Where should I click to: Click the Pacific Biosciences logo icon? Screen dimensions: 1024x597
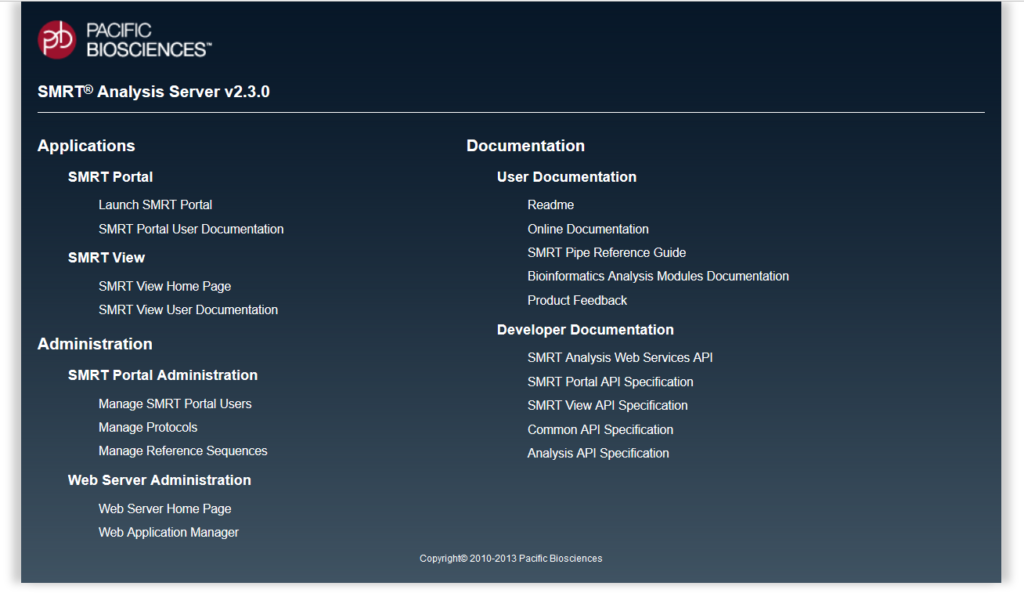[57, 39]
